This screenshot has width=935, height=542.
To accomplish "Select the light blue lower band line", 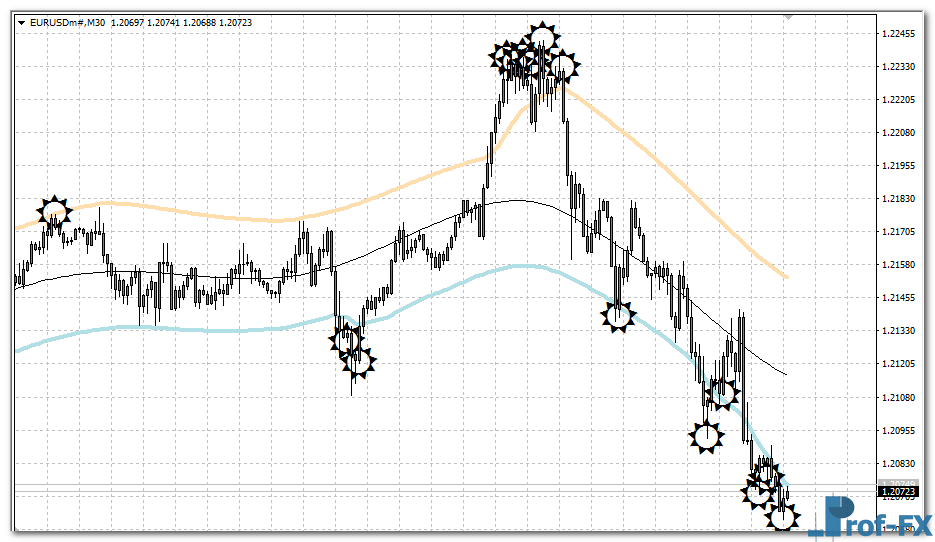I will [x=200, y=328].
